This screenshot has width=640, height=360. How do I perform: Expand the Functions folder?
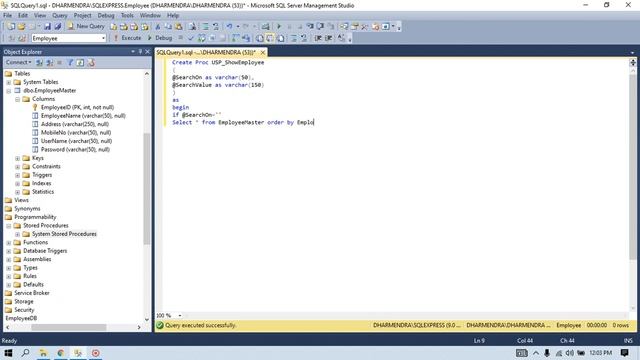point(9,242)
